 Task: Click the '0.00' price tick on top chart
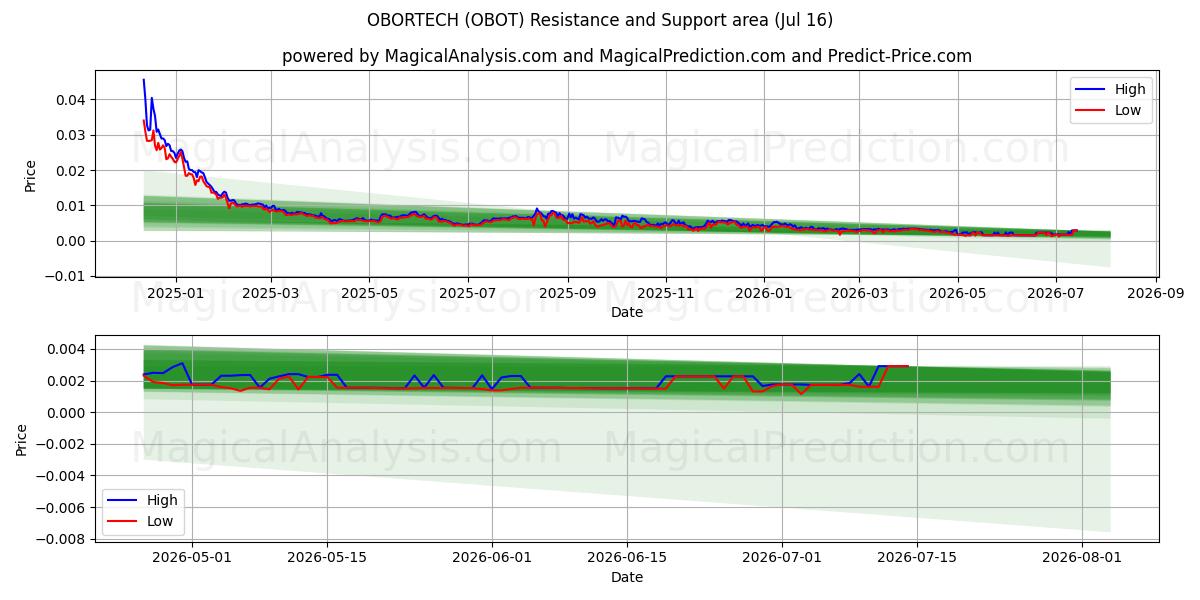(72, 241)
